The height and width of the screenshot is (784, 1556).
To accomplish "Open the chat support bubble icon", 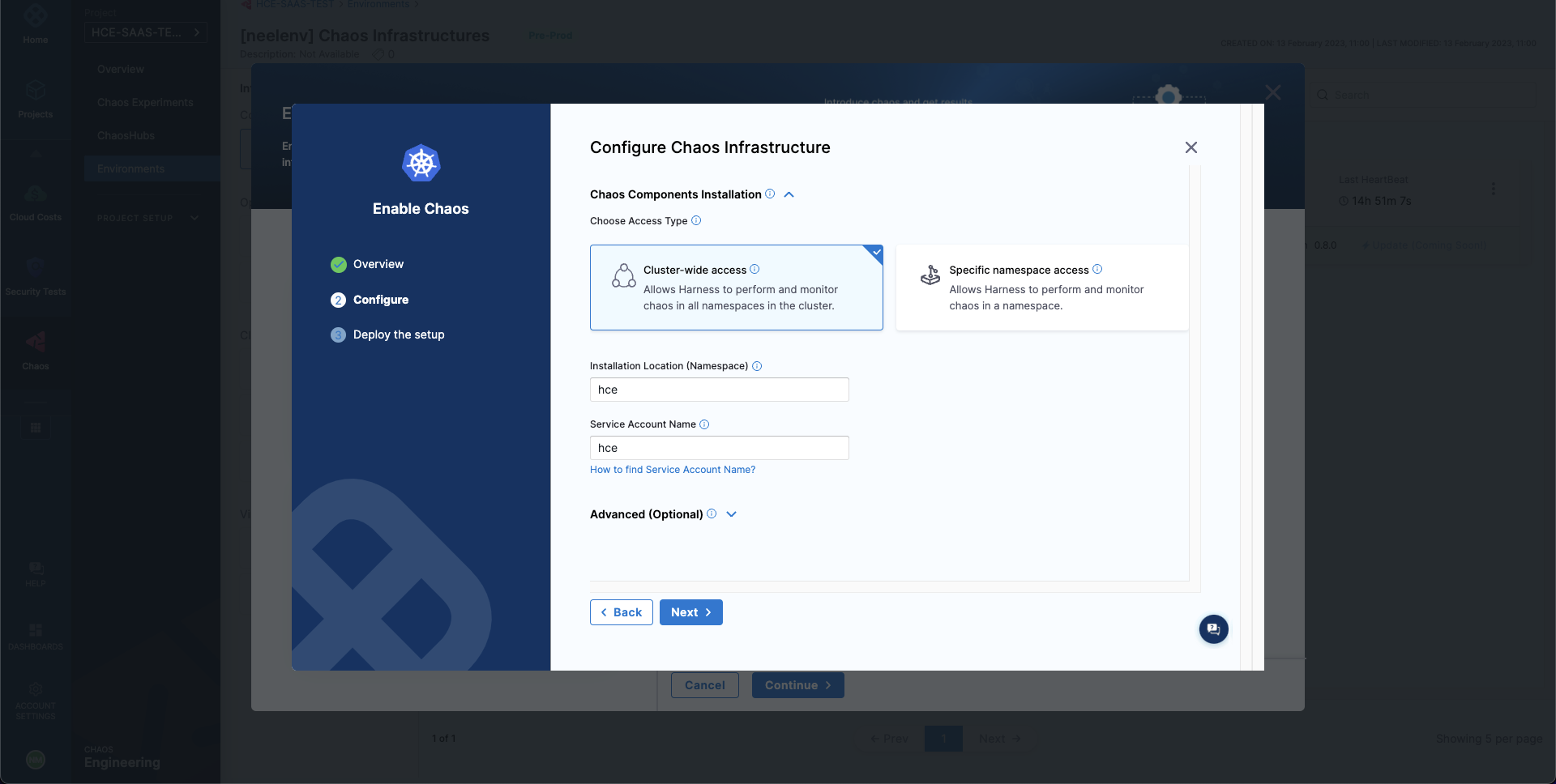I will (x=1214, y=629).
